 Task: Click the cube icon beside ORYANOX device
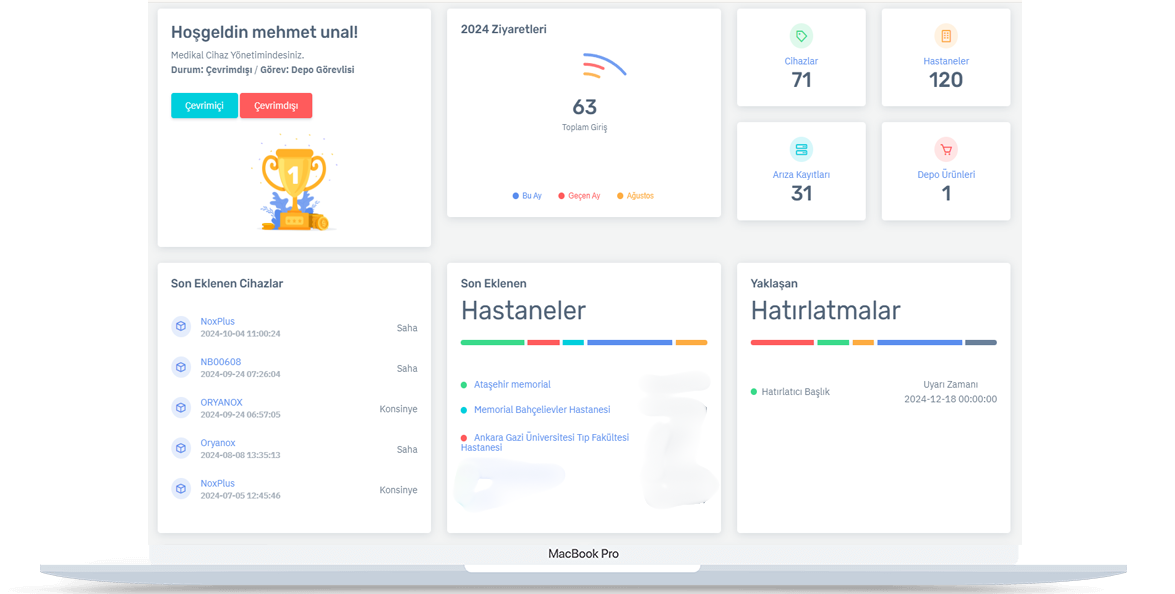[x=181, y=408]
